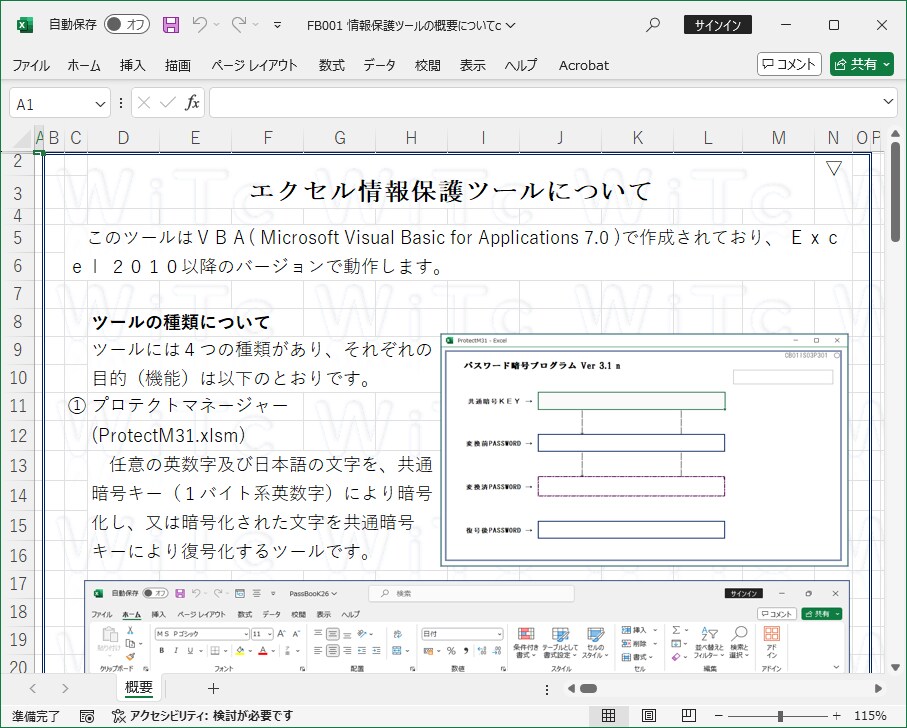Save the workbook with the floppy icon

click(171, 25)
